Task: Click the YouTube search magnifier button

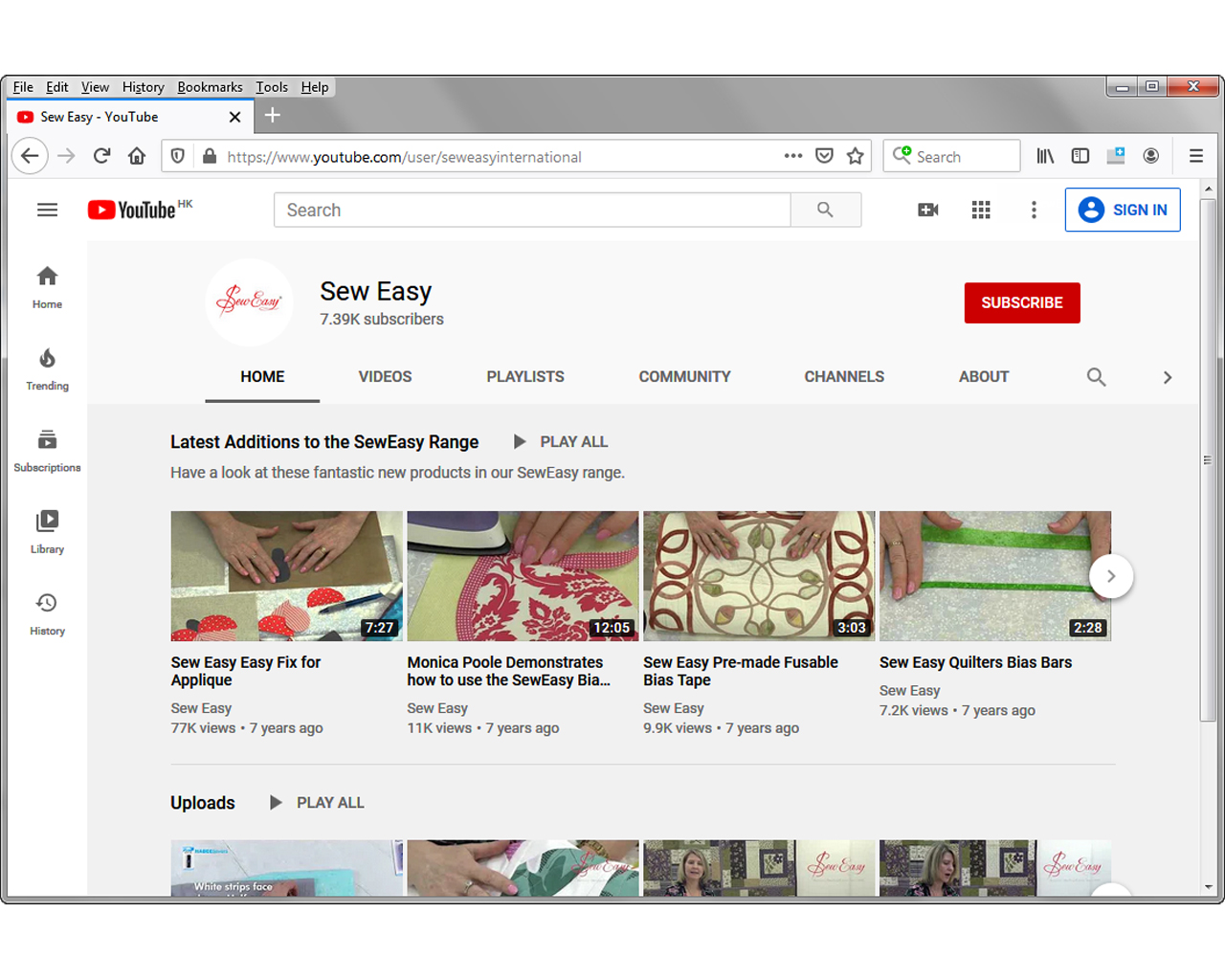Action: pos(825,210)
